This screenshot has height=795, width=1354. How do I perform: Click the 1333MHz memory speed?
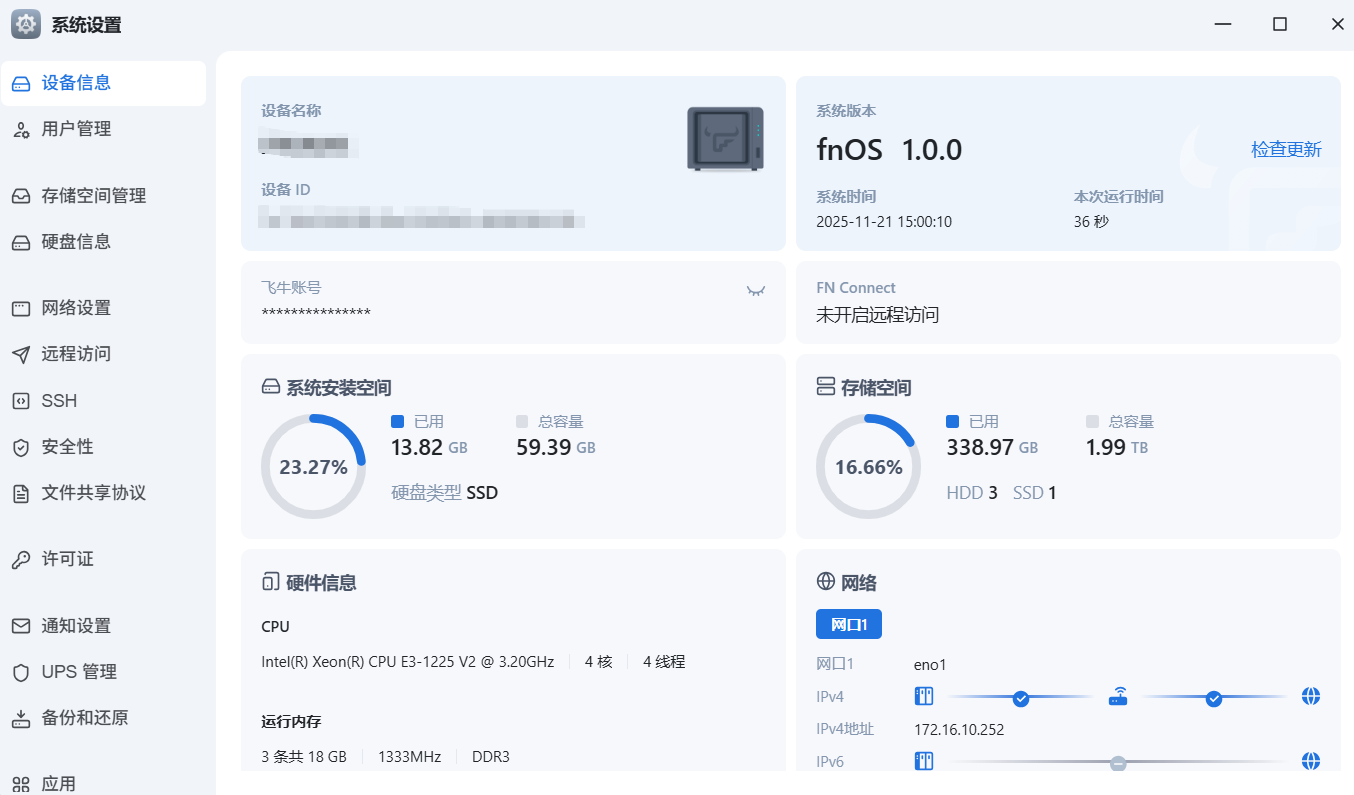409,757
